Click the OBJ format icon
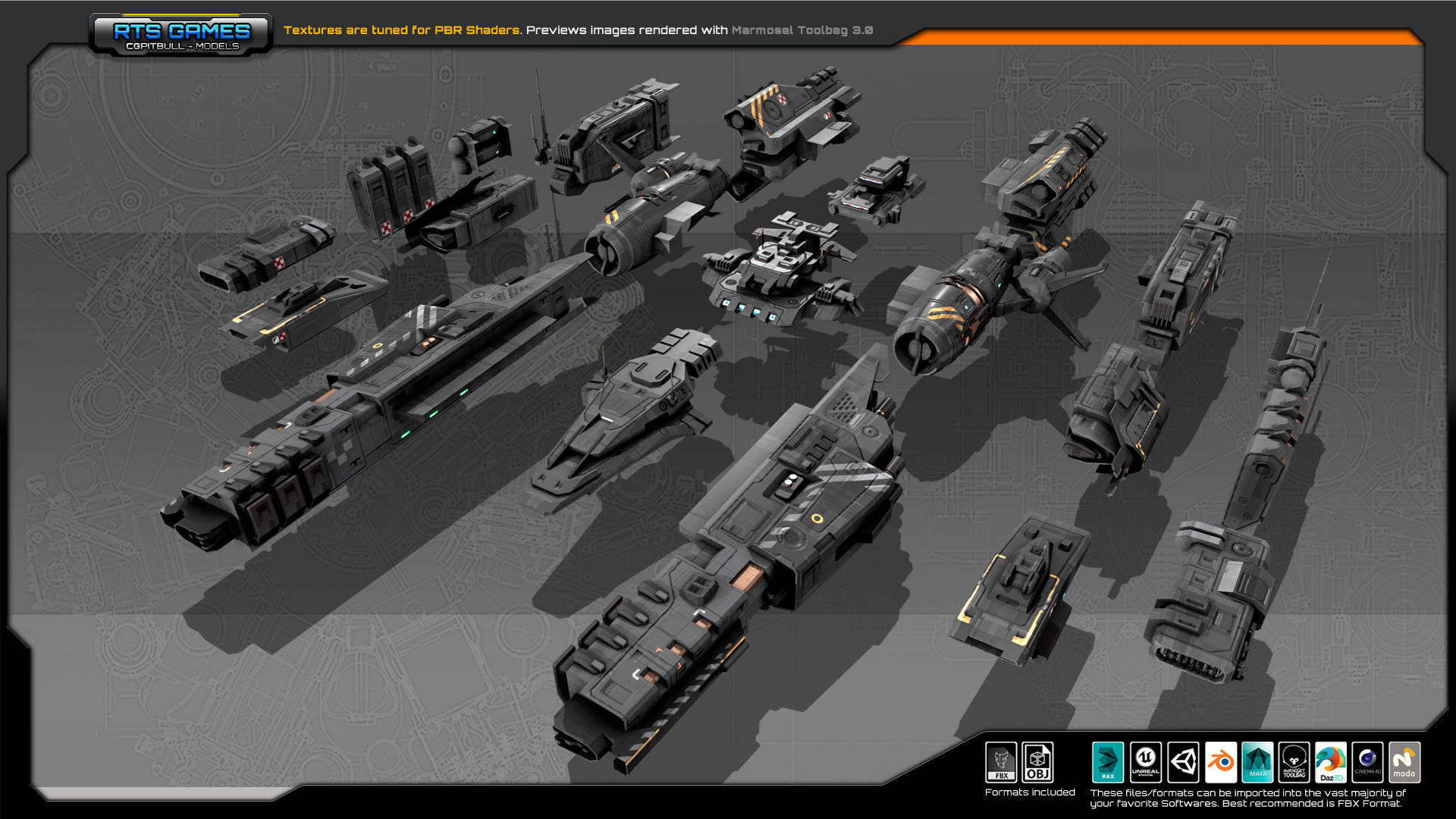Screen dimensions: 1456x819 [x=1037, y=761]
